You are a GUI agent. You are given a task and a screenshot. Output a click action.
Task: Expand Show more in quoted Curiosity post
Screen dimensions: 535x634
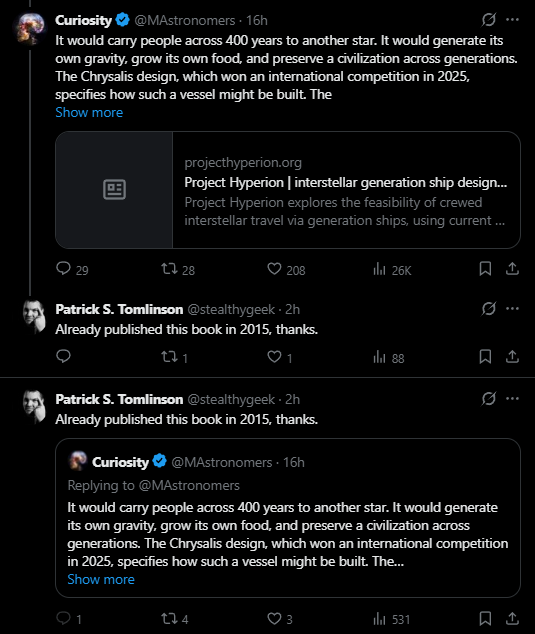tap(101, 579)
